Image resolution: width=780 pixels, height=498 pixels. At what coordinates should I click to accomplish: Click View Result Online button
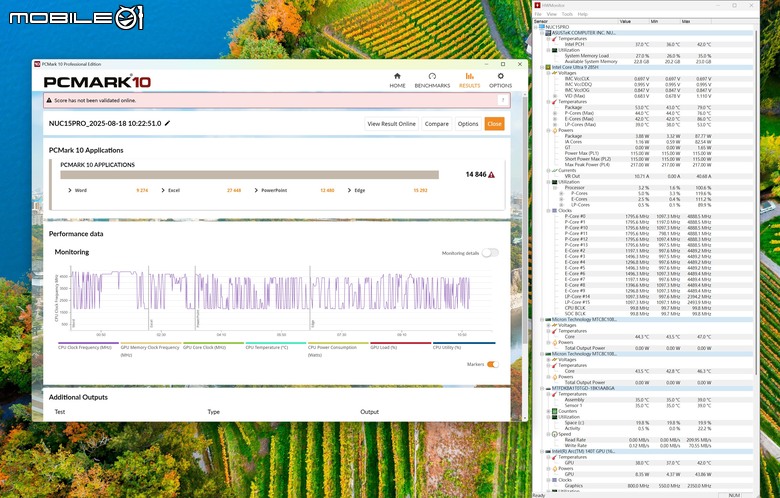point(391,124)
